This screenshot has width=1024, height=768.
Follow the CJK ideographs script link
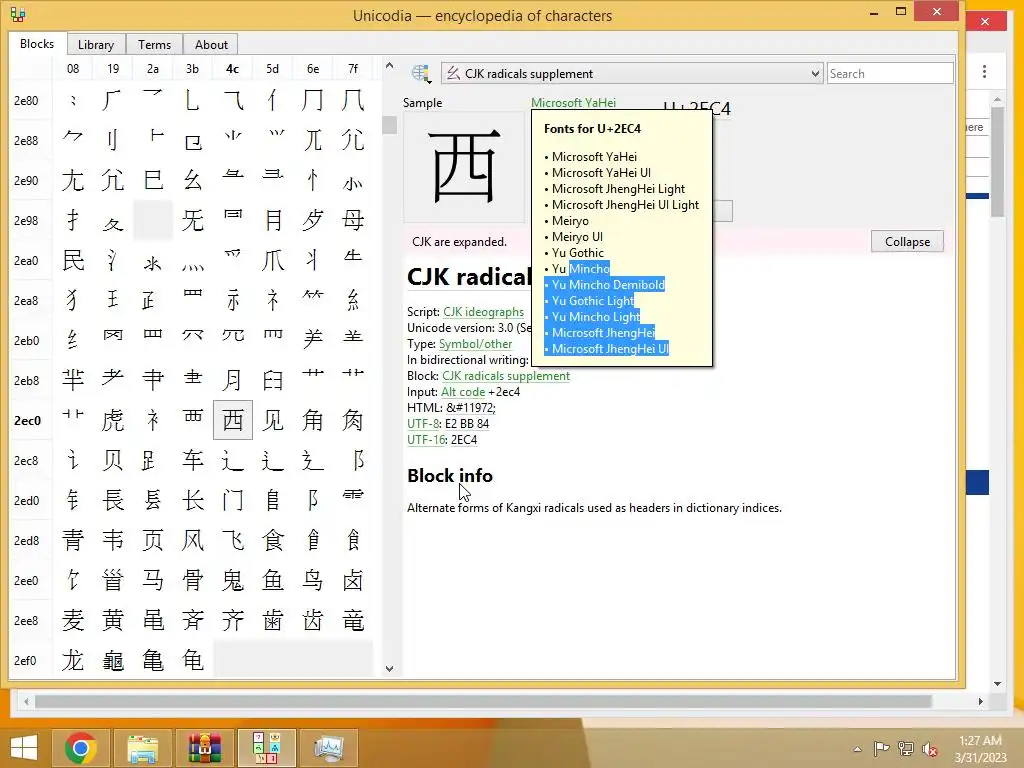(x=483, y=312)
